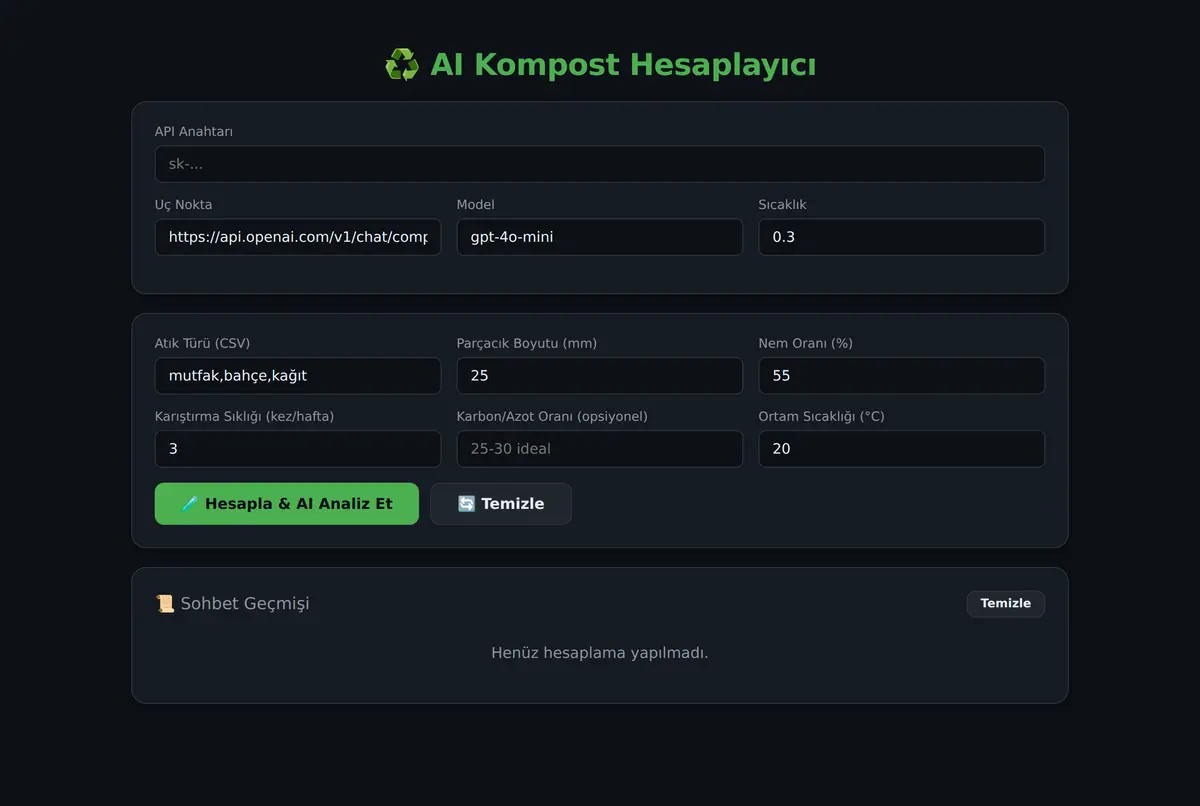Click the API Anahtarı label
This screenshot has width=1200, height=806.
point(194,132)
